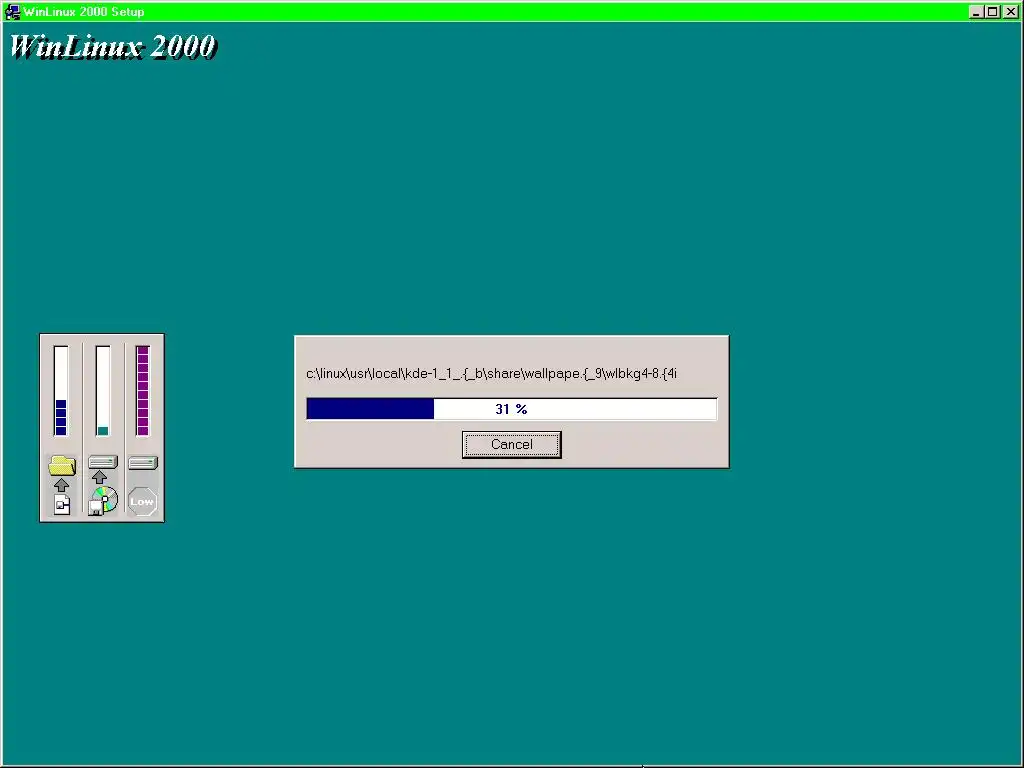
Task: Click the CD and floppy disk icon
Action: (103, 501)
